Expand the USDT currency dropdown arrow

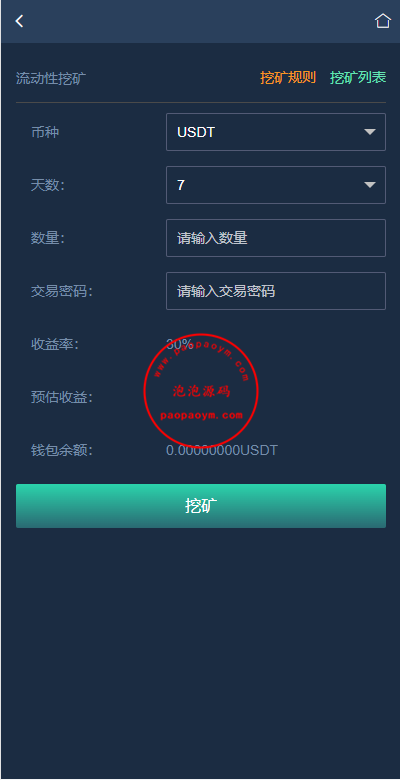pyautogui.click(x=369, y=132)
